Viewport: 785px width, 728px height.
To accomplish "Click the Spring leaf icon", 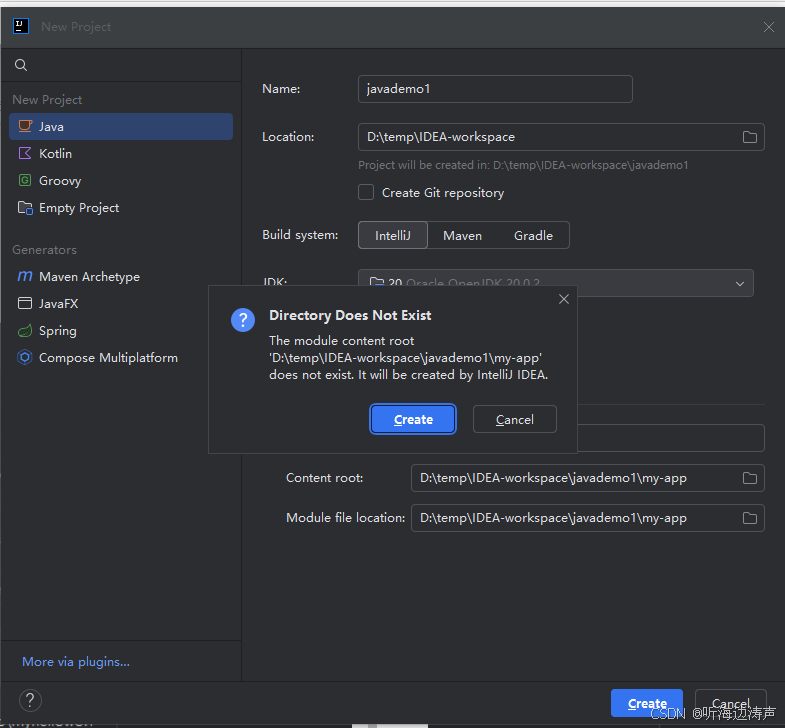I will 25,330.
